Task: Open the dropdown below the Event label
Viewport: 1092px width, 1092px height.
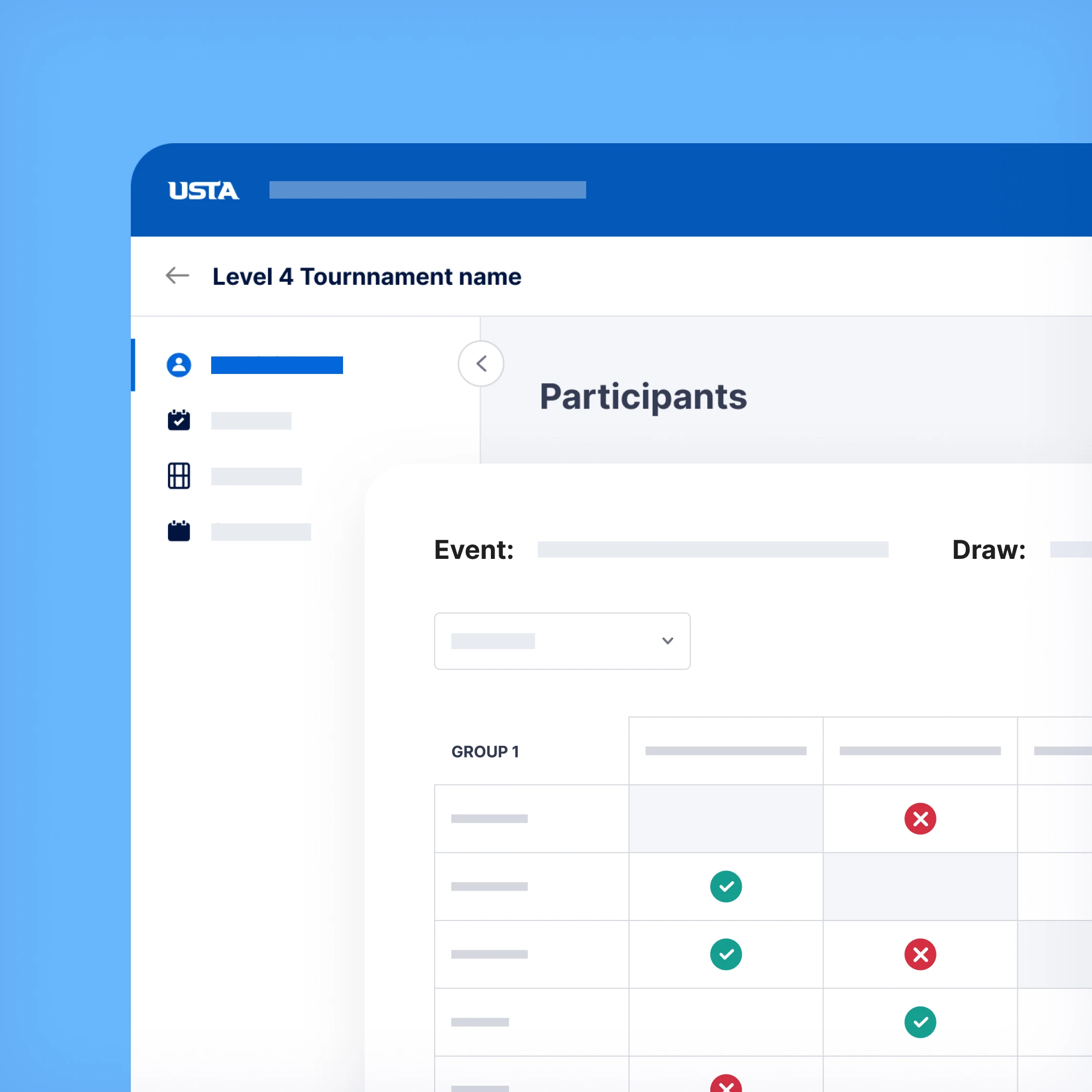Action: pos(561,641)
